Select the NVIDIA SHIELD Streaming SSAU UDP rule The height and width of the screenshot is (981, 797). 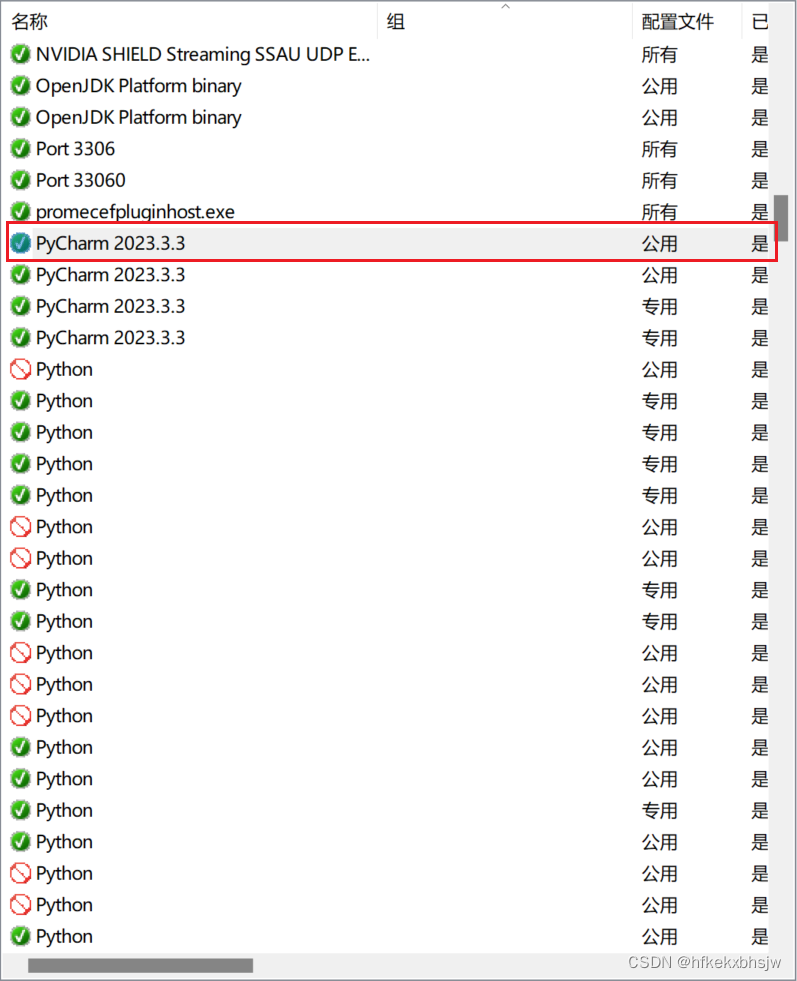[203, 54]
